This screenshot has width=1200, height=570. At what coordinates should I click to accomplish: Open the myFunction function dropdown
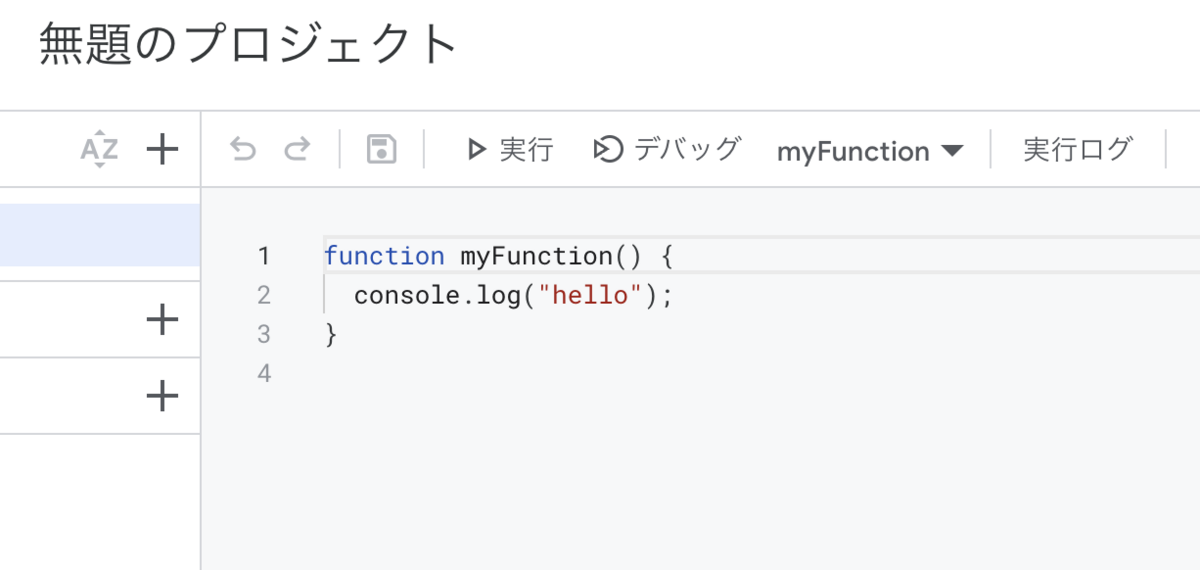click(870, 151)
